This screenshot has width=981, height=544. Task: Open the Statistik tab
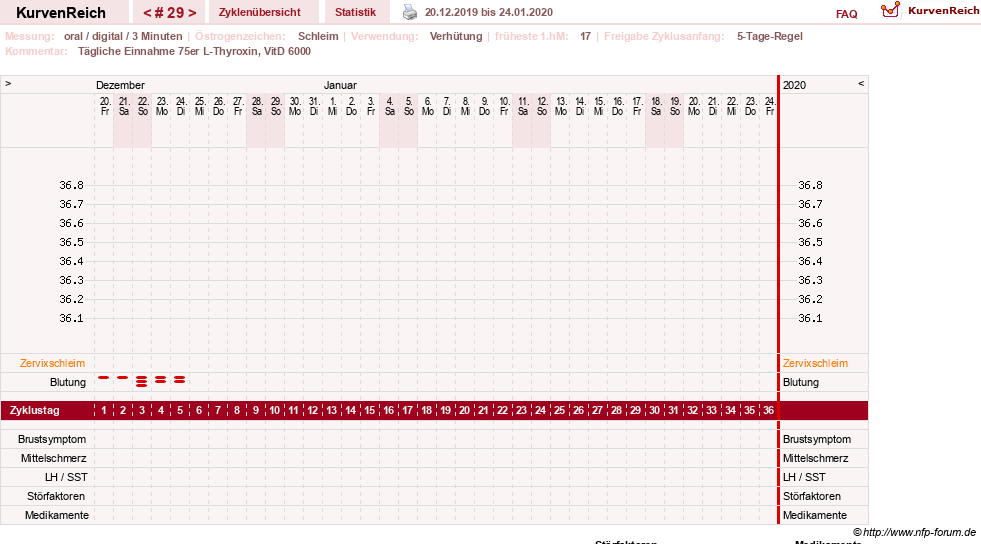(355, 12)
